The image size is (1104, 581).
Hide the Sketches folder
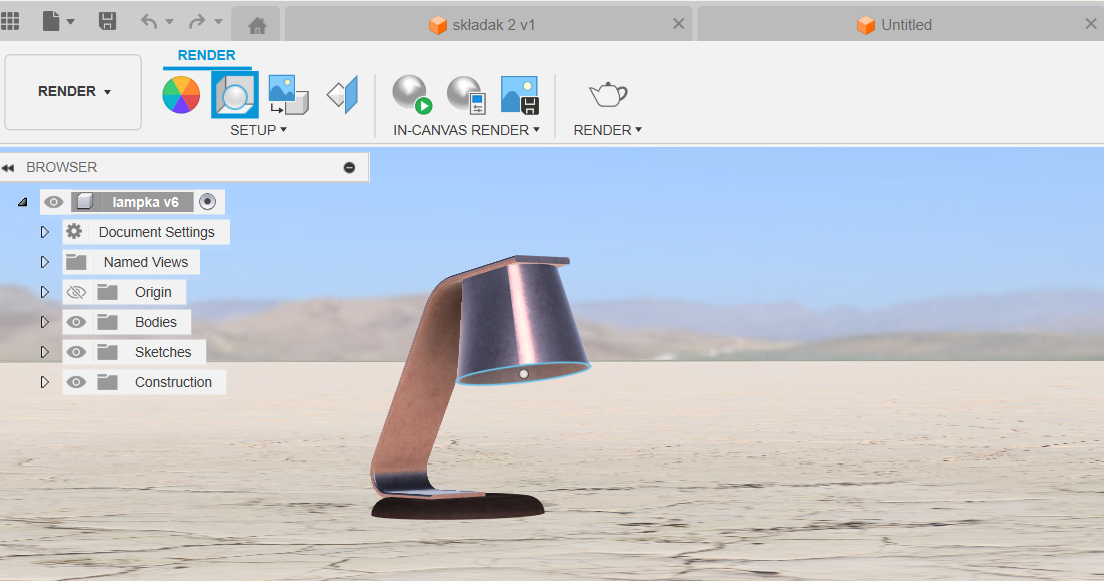tap(76, 352)
